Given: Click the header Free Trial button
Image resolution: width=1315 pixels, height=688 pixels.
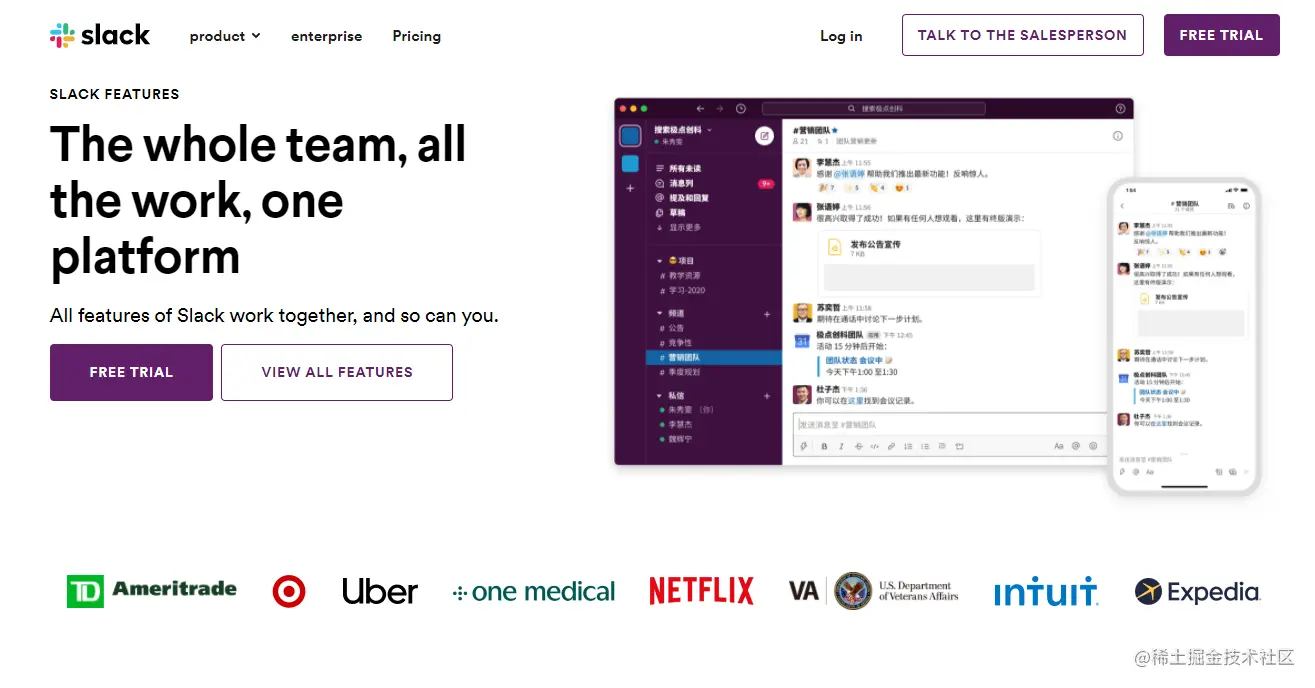Looking at the screenshot, I should 1221,35.
